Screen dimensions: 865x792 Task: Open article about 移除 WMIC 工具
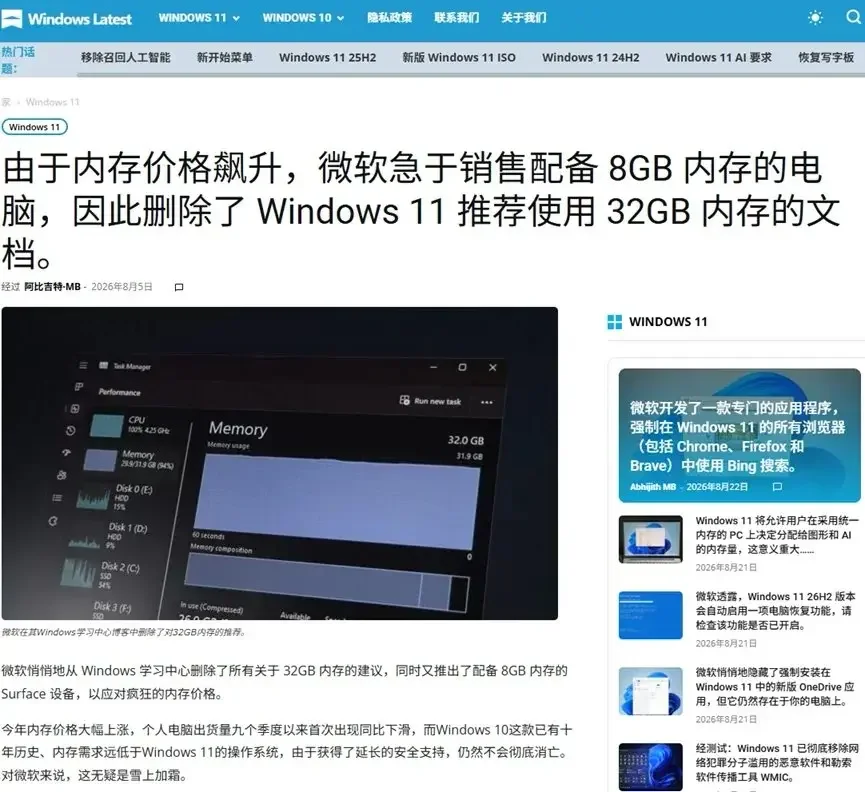pyautogui.click(x=777, y=763)
